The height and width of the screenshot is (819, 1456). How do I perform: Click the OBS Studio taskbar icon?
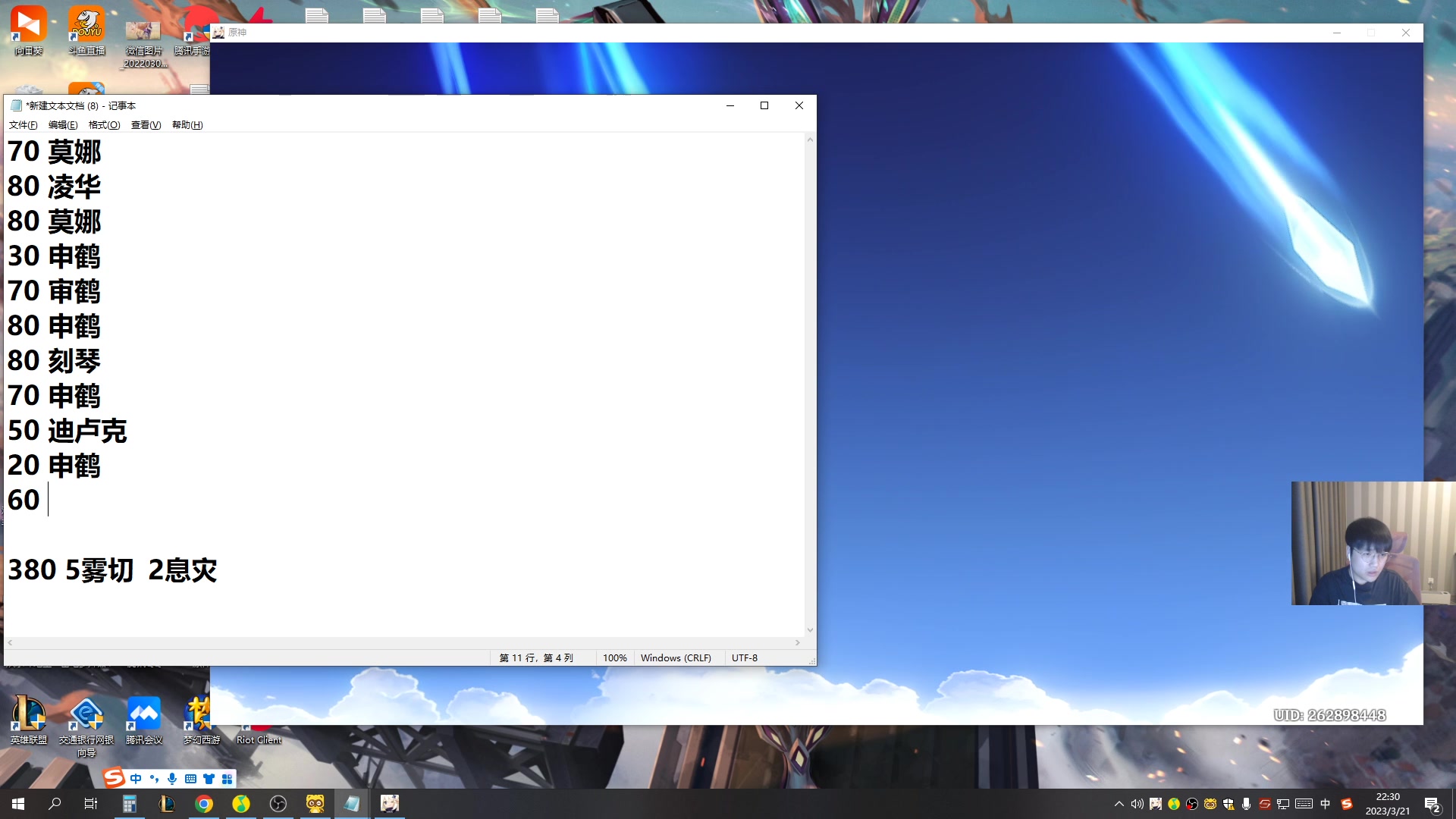[278, 804]
